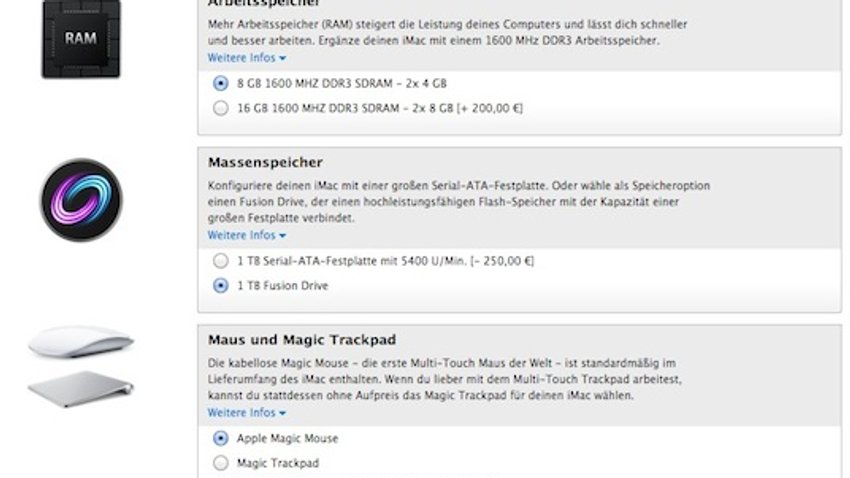Click the RAM chip icon
The image size is (850, 478).
click(81, 39)
